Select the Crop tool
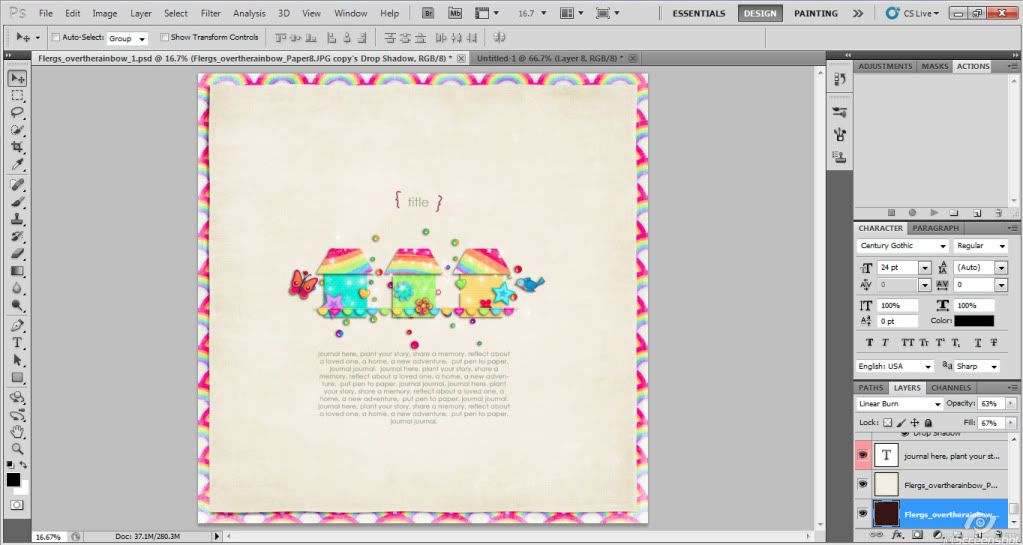The width and height of the screenshot is (1023, 545). (x=17, y=147)
